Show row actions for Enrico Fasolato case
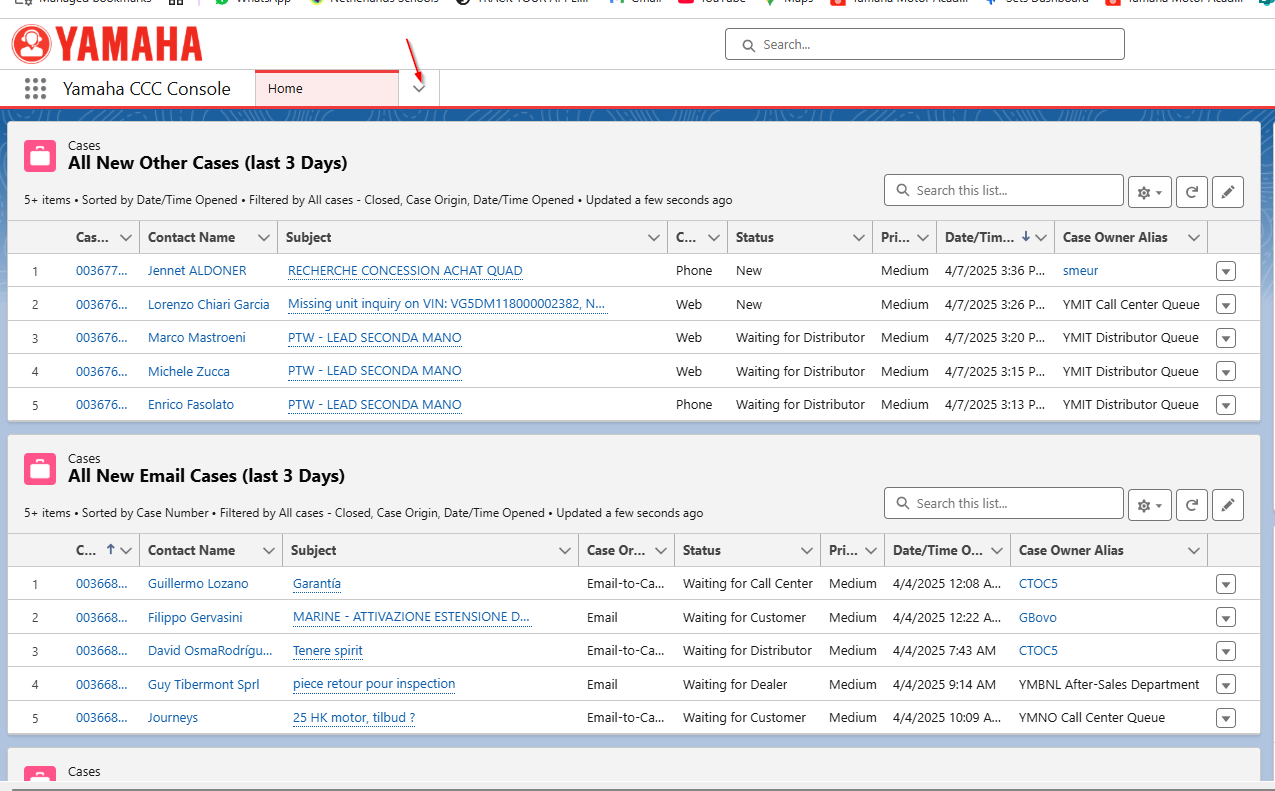Screen dimensions: 1275x791 (1226, 405)
